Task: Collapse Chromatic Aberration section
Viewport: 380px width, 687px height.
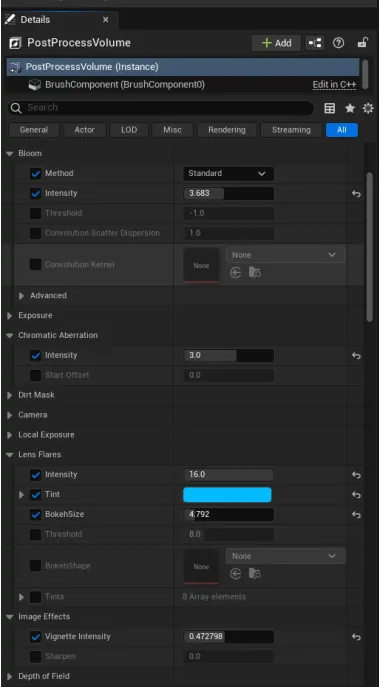Action: click(10, 336)
